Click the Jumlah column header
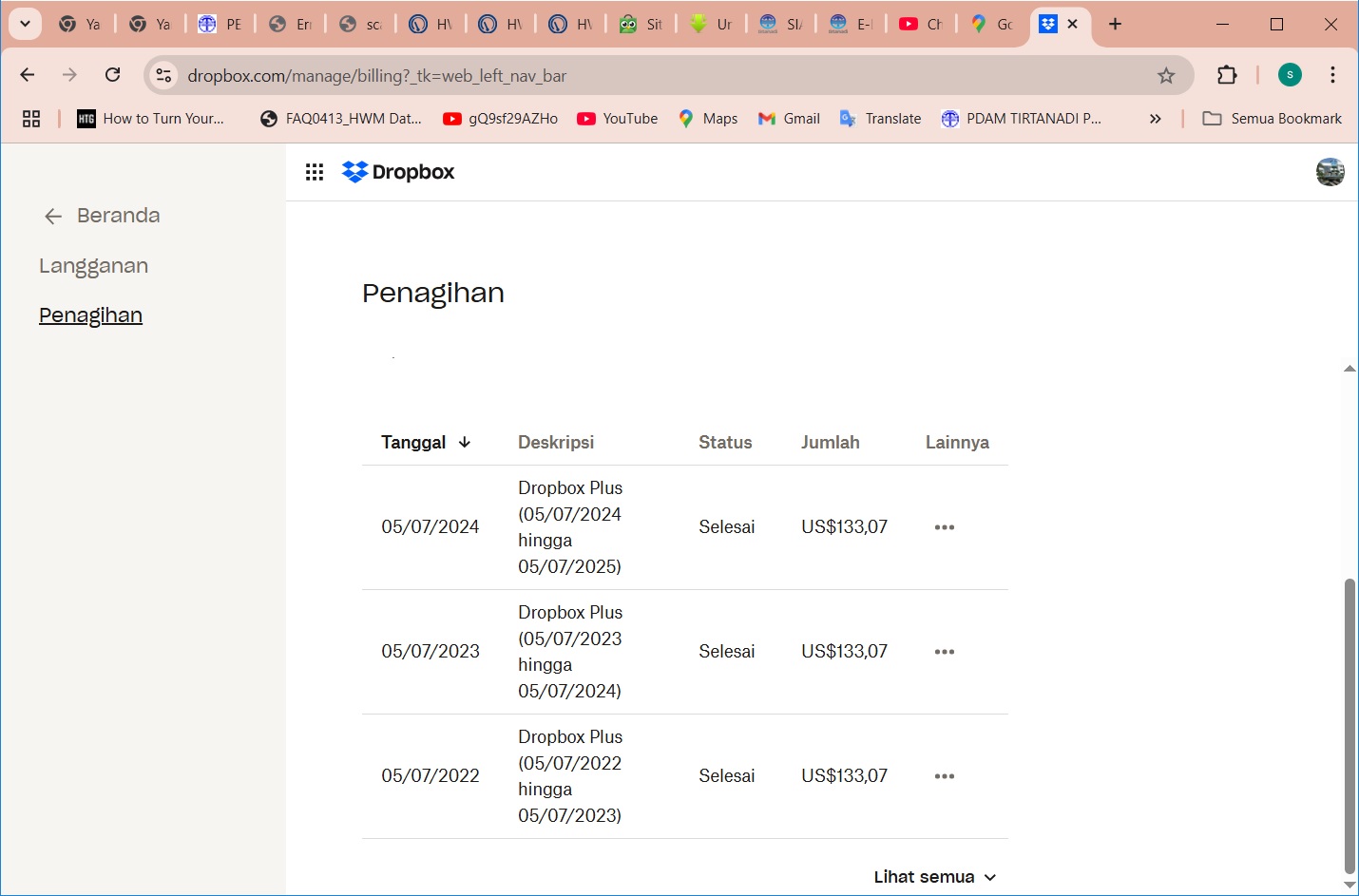The image size is (1359, 896). 830,442
